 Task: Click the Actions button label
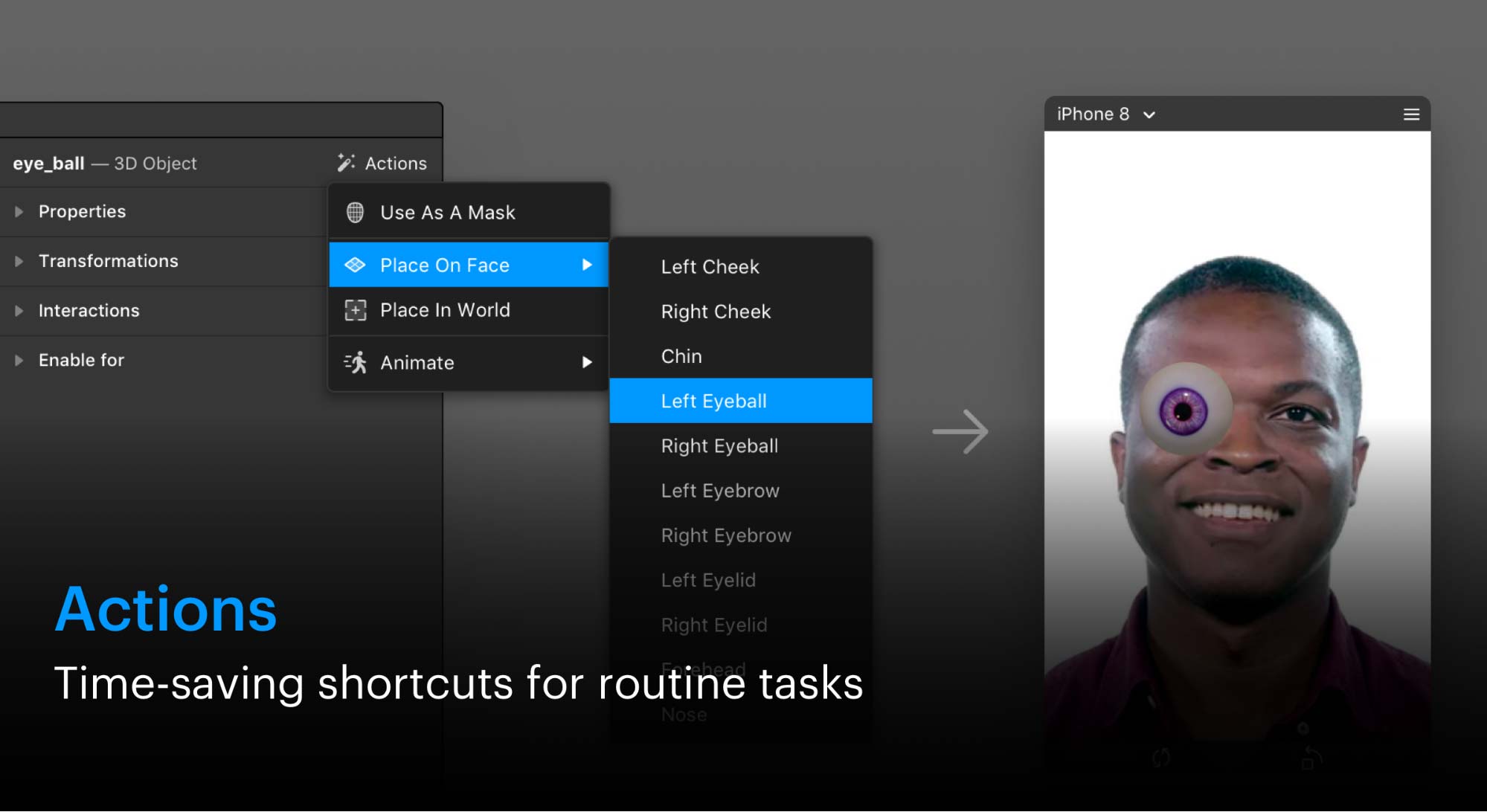[x=396, y=164]
